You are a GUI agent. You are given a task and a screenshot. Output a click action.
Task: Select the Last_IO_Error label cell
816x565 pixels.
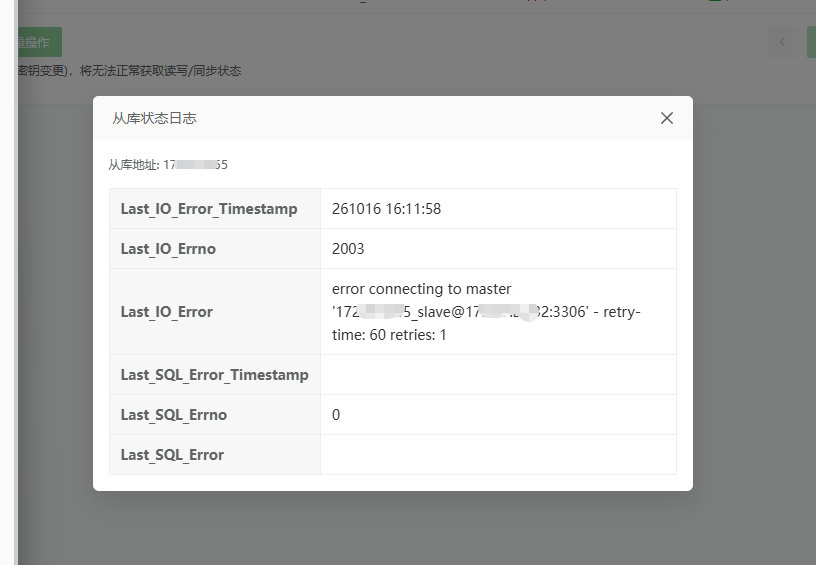coord(215,312)
